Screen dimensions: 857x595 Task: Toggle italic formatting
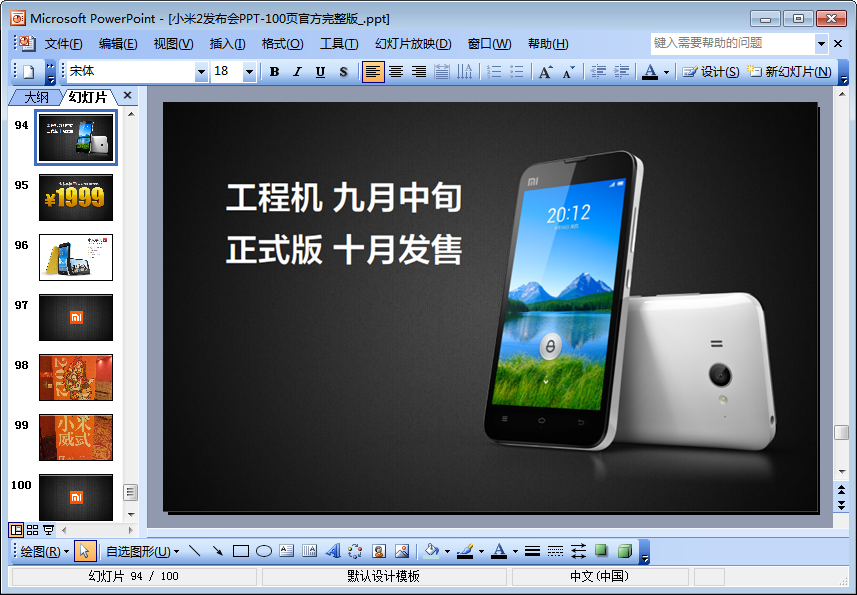pos(297,72)
